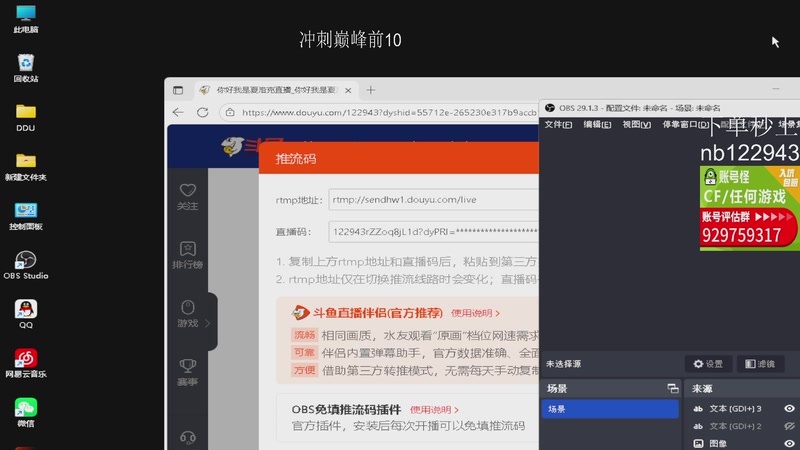The image size is (800, 450).
Task: Open the 回收站 recycle bin icon
Action: tap(26, 68)
